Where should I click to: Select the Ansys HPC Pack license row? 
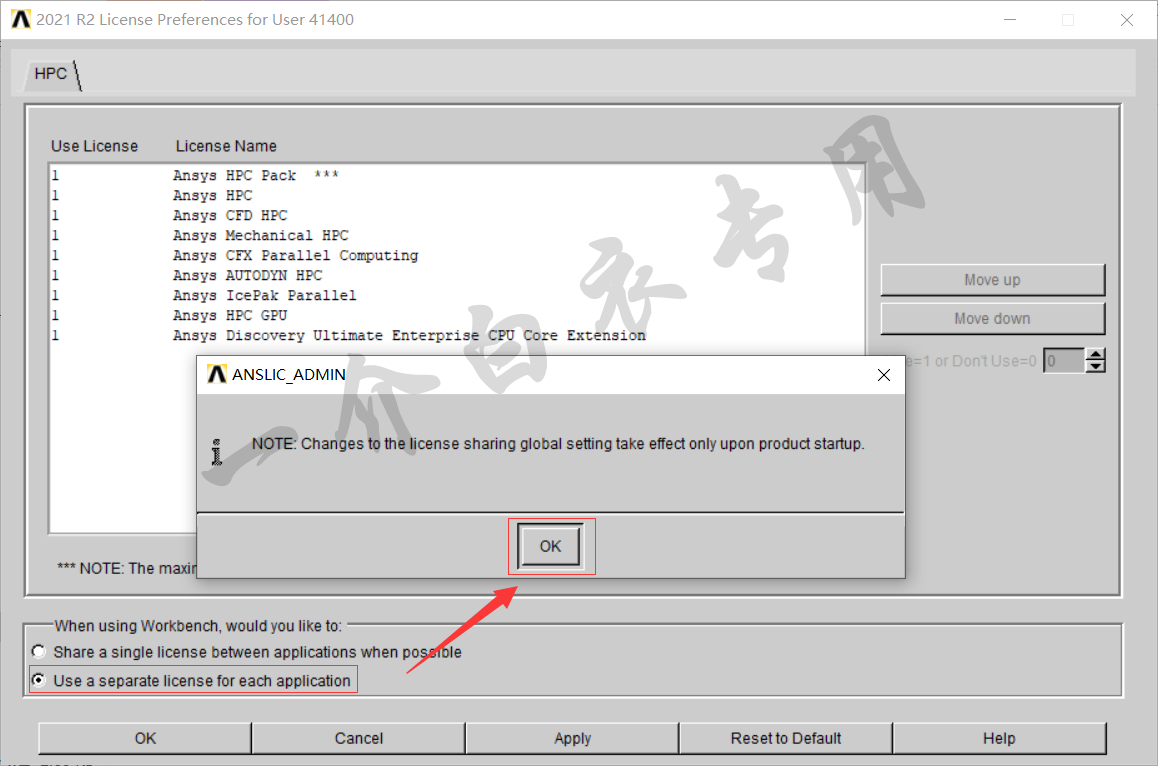point(456,175)
